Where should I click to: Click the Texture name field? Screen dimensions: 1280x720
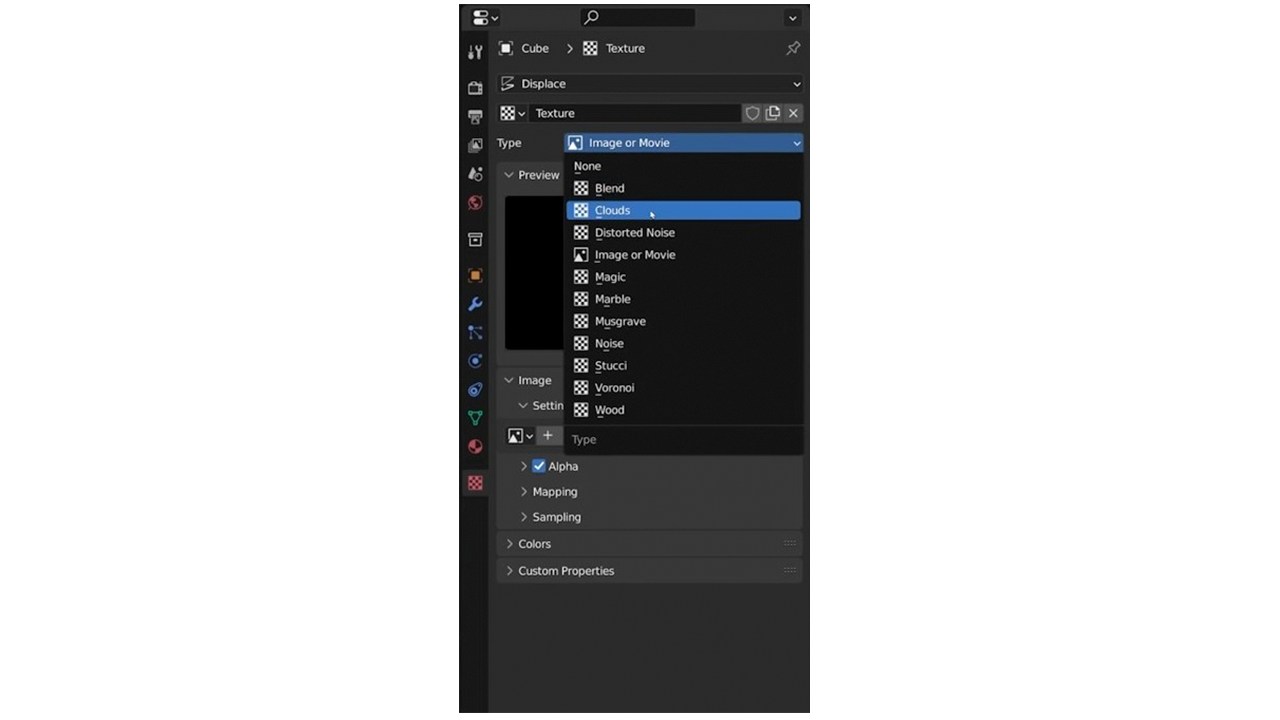[x=635, y=113]
